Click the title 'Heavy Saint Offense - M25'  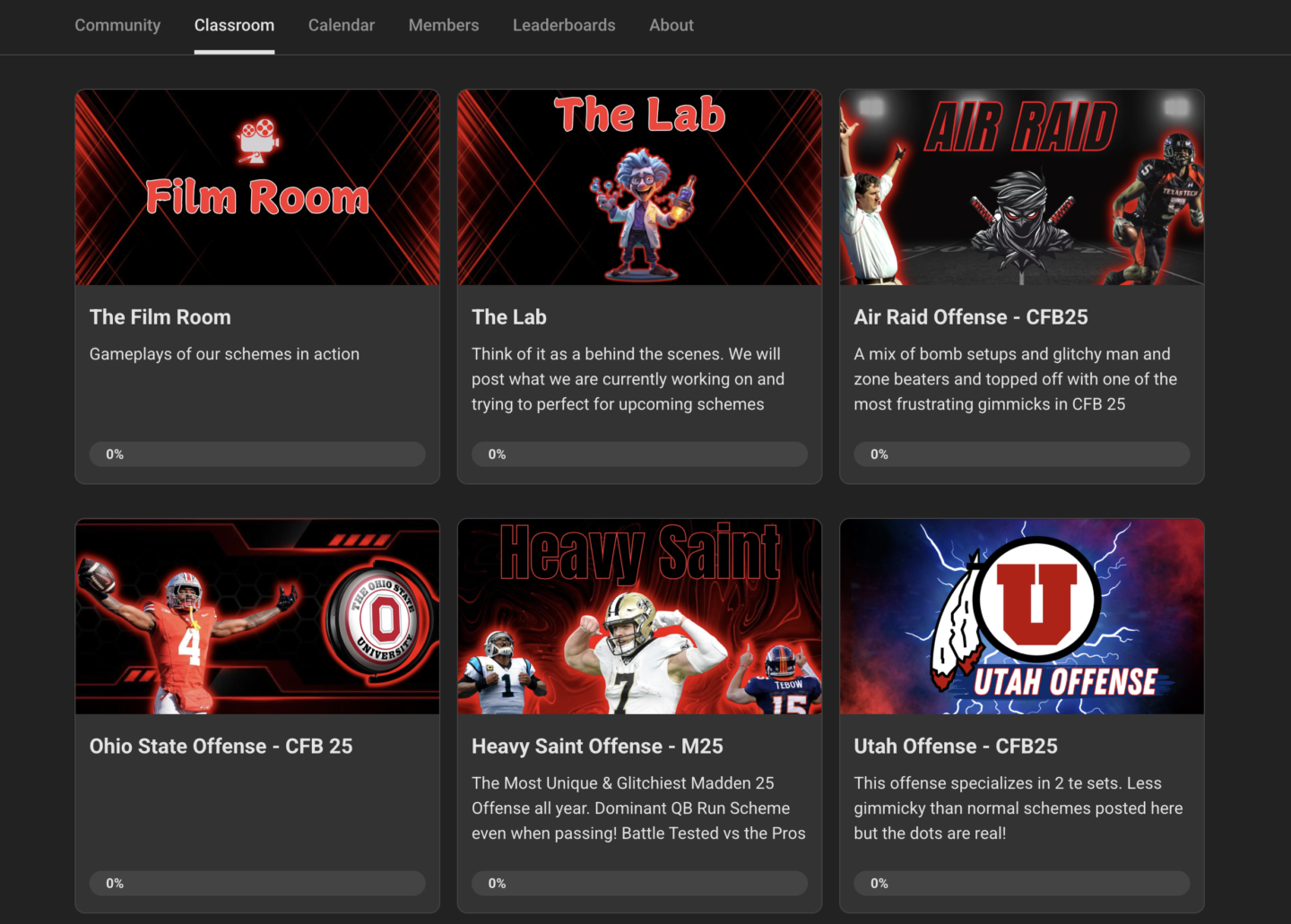tap(597, 747)
